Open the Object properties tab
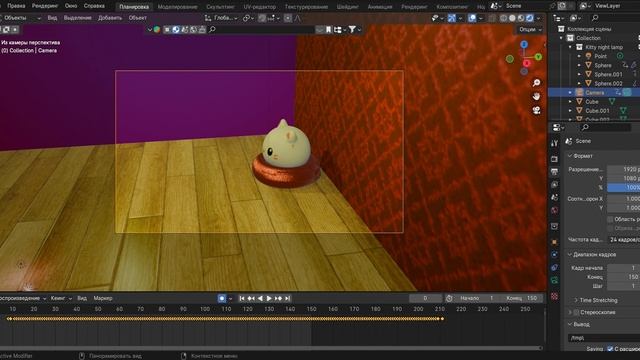The width and height of the screenshot is (640, 360). 554,242
